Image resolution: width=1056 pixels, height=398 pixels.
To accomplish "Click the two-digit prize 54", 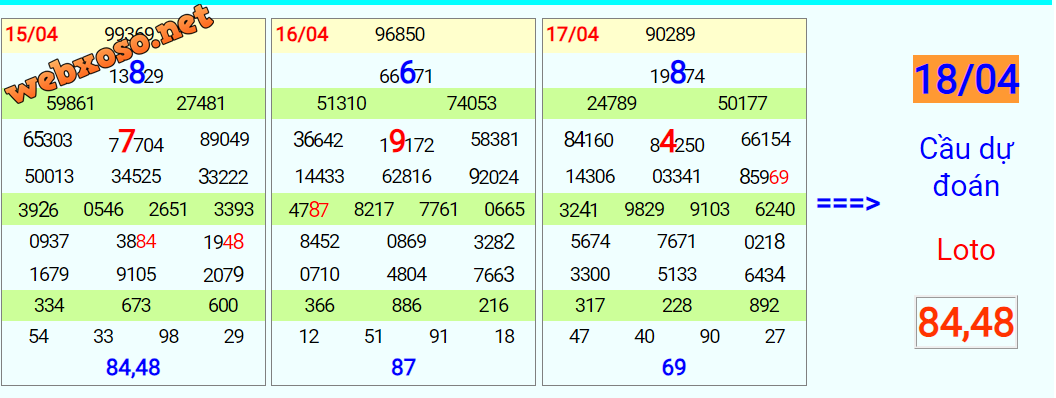I will pyautogui.click(x=38, y=337).
